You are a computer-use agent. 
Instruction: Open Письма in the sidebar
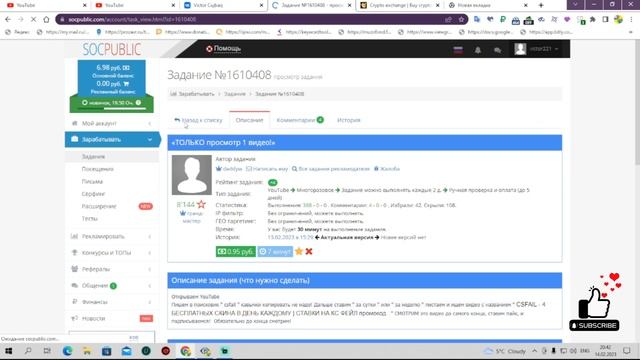tap(92, 181)
